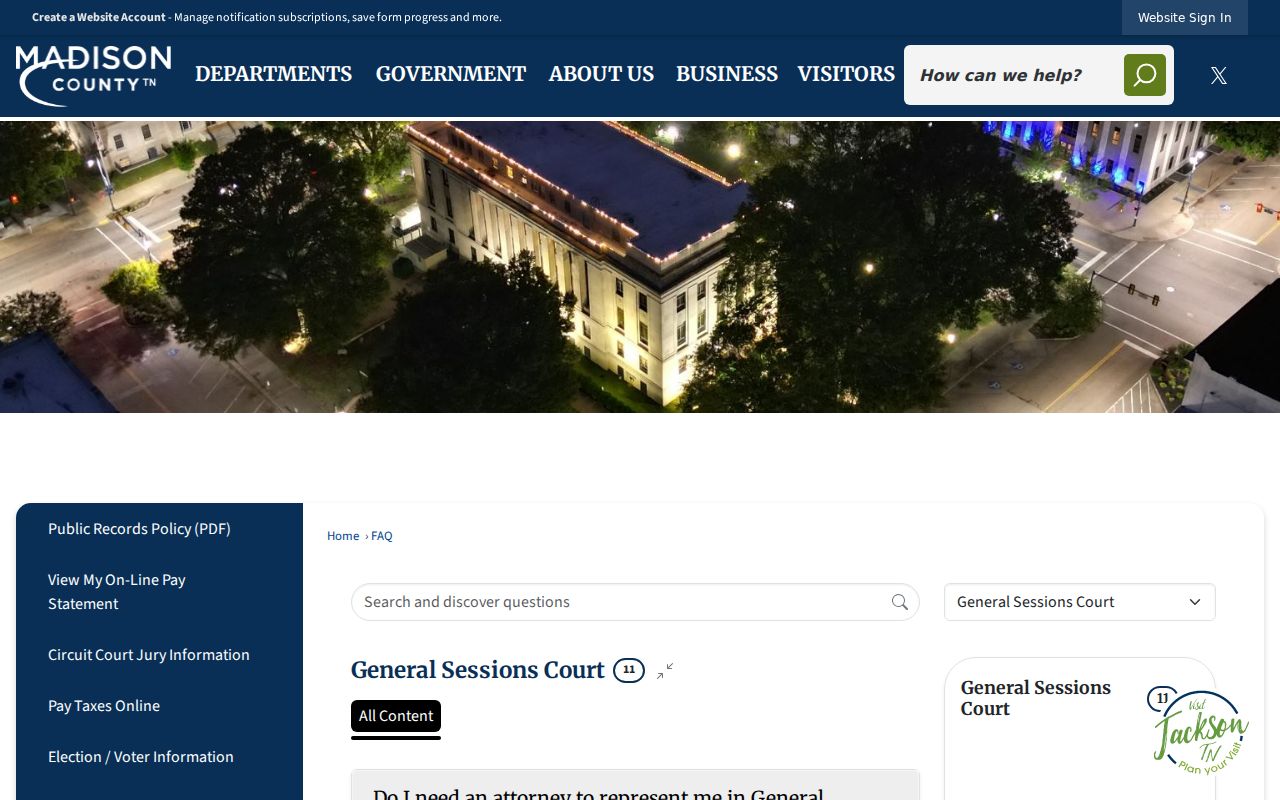
Task: Click the collapse arrows next to General Sessions Court
Action: pyautogui.click(x=665, y=671)
